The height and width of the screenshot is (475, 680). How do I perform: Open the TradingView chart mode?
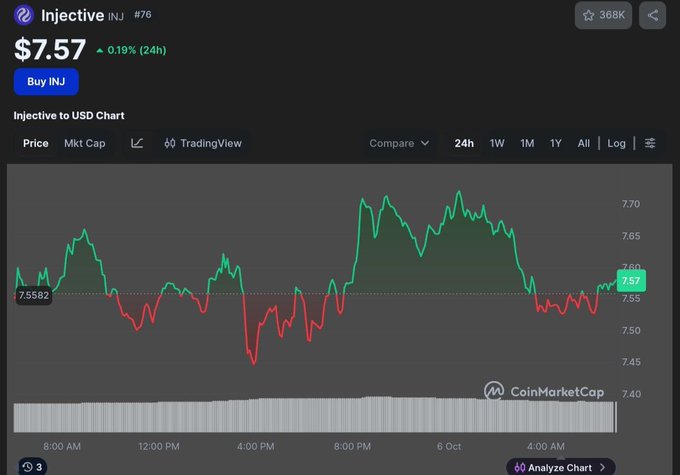[x=203, y=143]
